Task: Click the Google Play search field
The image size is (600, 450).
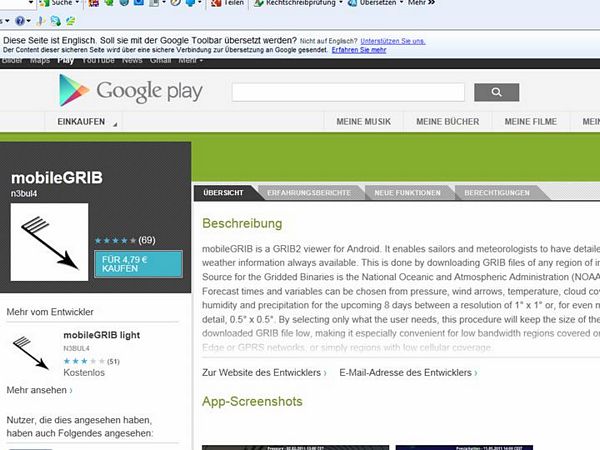Action: (348, 93)
